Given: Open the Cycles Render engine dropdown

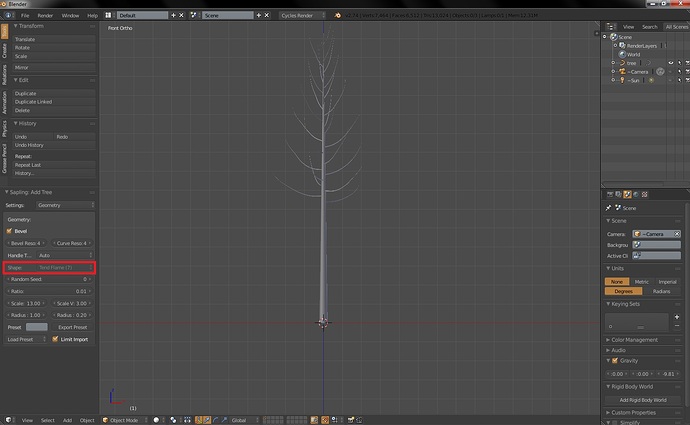Looking at the screenshot, I should (x=302, y=15).
